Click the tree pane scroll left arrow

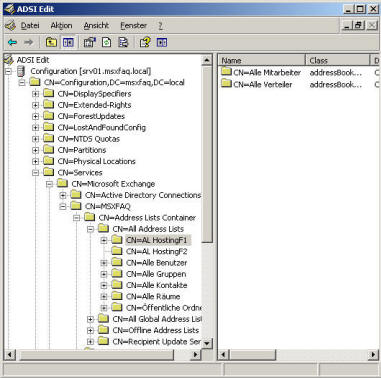click(x=10, y=354)
